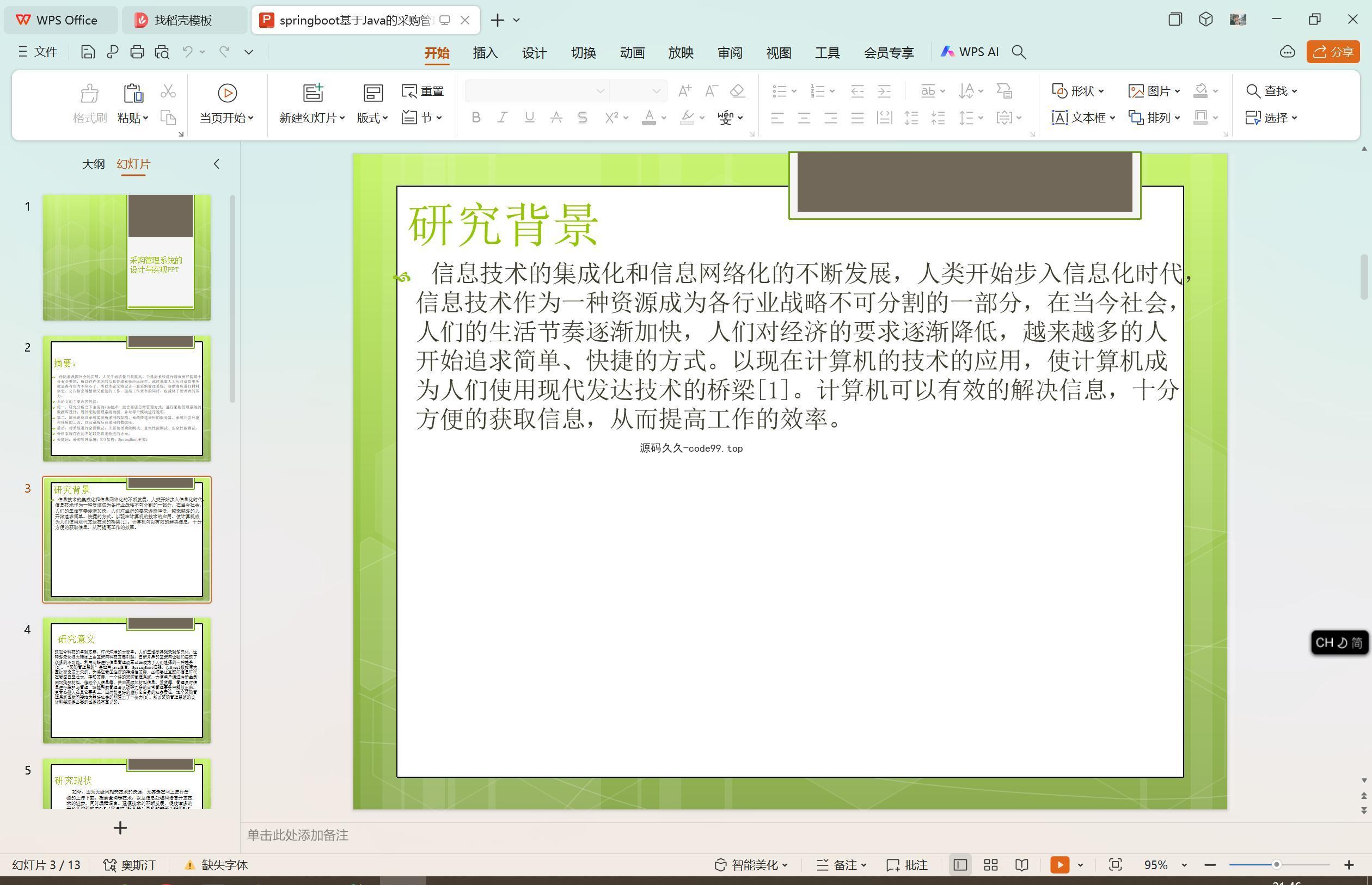Click the Print icon in quick toolbar

click(137, 52)
